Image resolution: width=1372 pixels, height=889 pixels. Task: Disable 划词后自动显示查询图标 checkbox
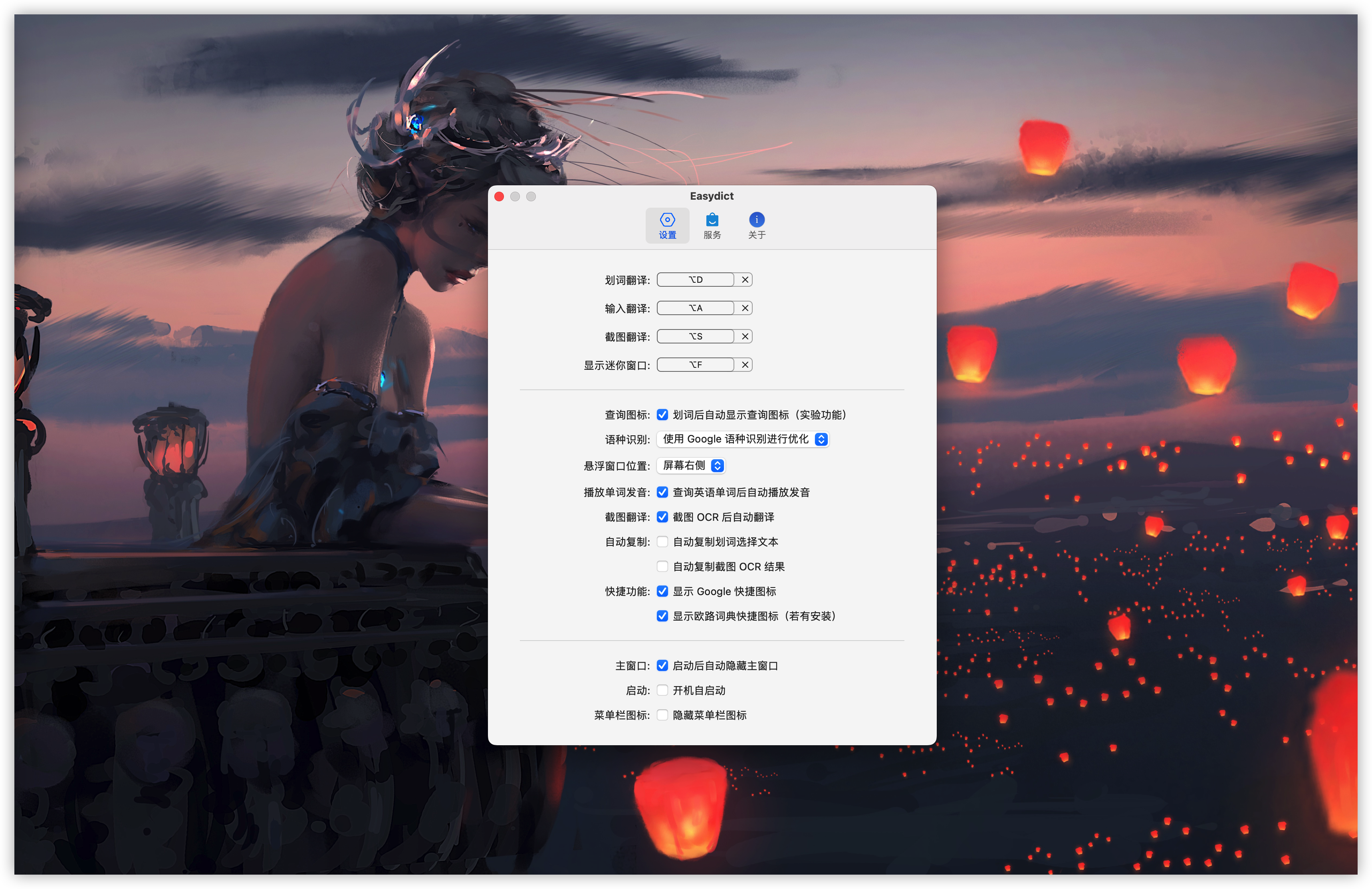(x=662, y=415)
